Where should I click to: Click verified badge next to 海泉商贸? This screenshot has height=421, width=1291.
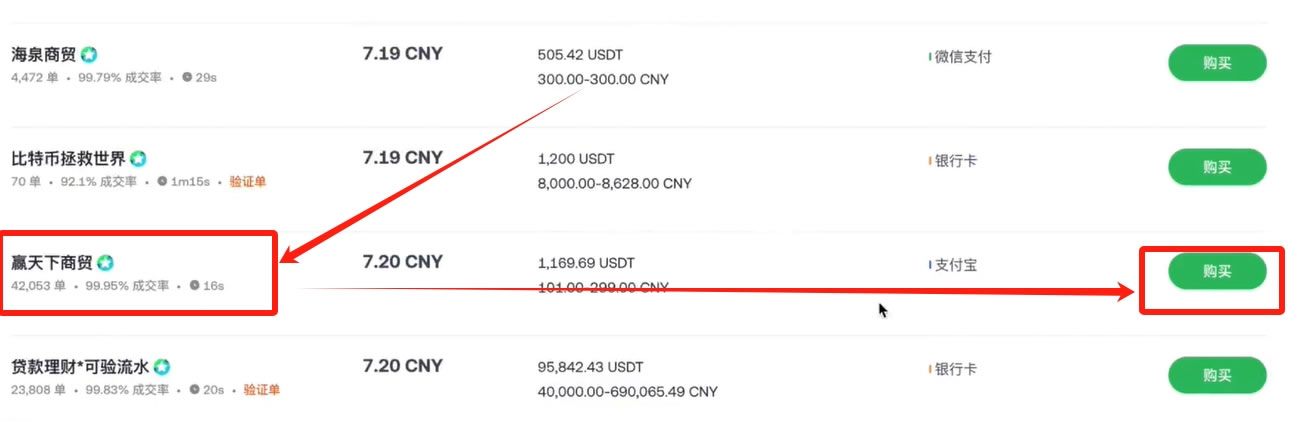(89, 54)
